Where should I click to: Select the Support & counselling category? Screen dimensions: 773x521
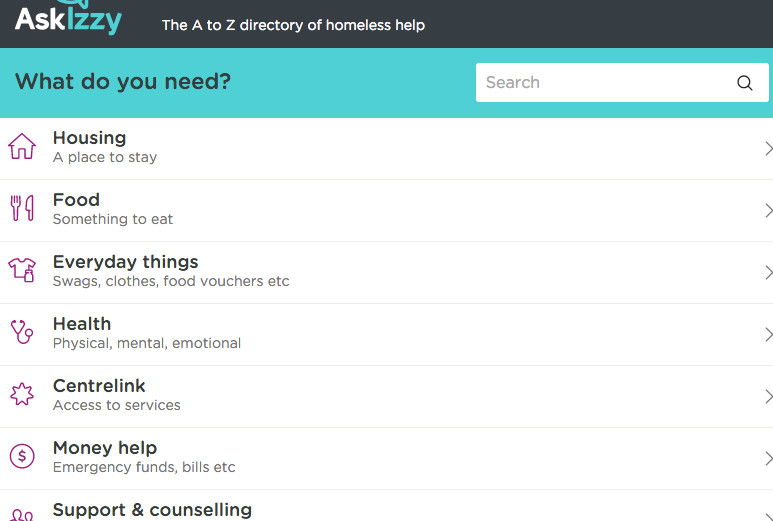386,506
